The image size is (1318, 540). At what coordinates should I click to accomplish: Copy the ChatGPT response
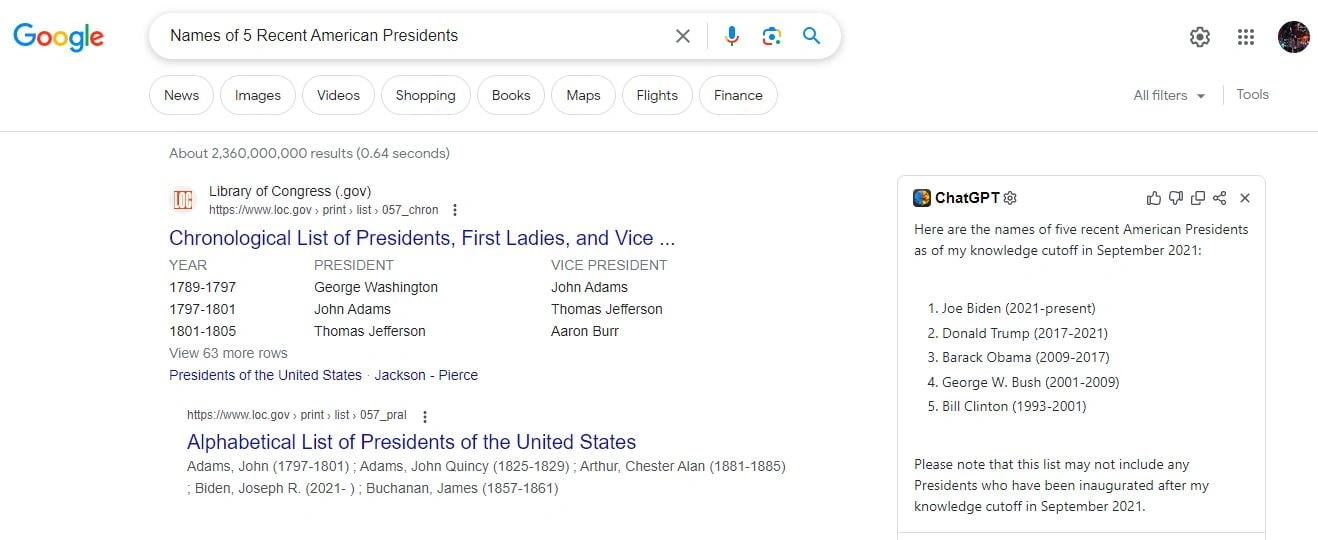pos(1198,198)
